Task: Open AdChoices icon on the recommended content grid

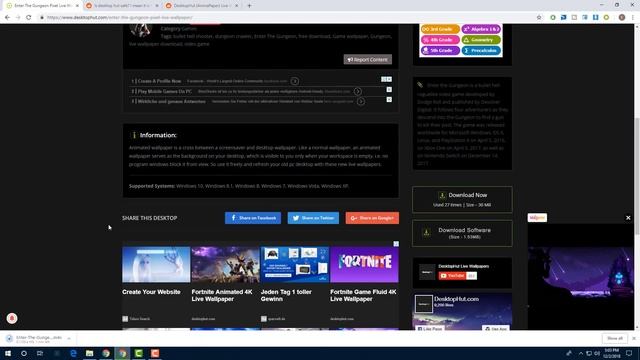Action: (x=396, y=244)
